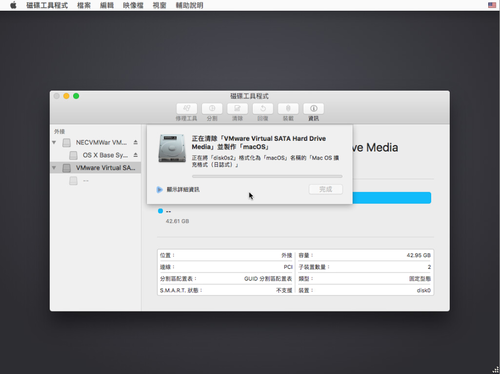Click the erase progress bar
The height and width of the screenshot is (374, 500).
pyautogui.click(x=267, y=176)
